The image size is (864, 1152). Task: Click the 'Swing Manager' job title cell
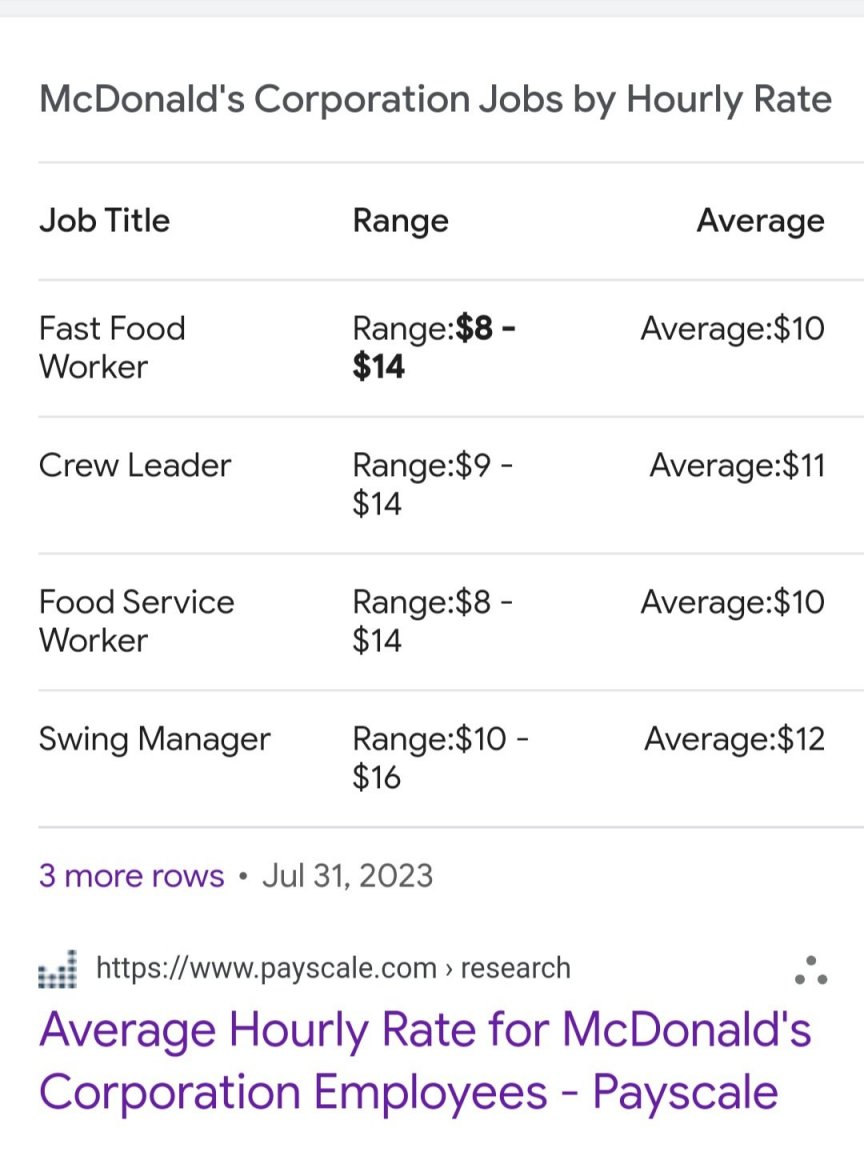[155, 740]
